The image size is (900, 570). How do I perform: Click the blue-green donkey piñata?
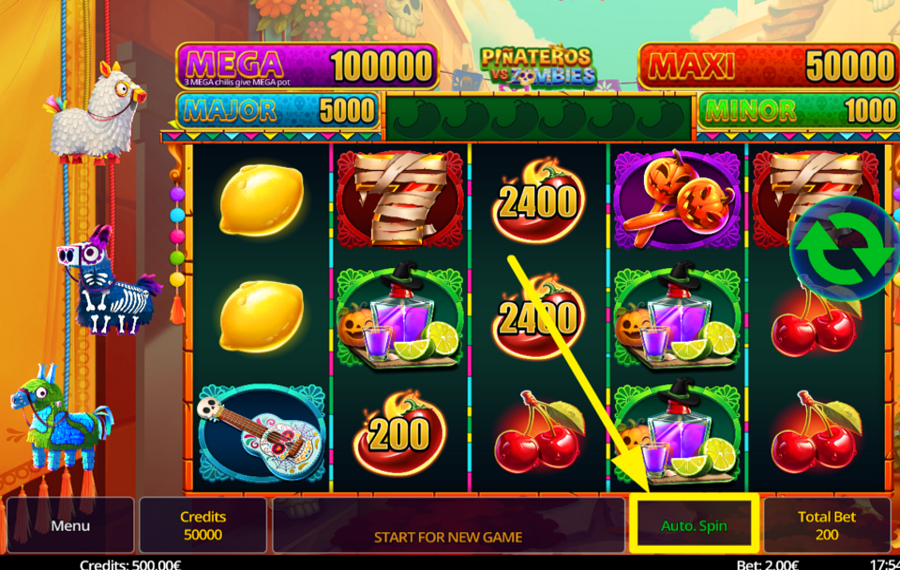(x=61, y=417)
